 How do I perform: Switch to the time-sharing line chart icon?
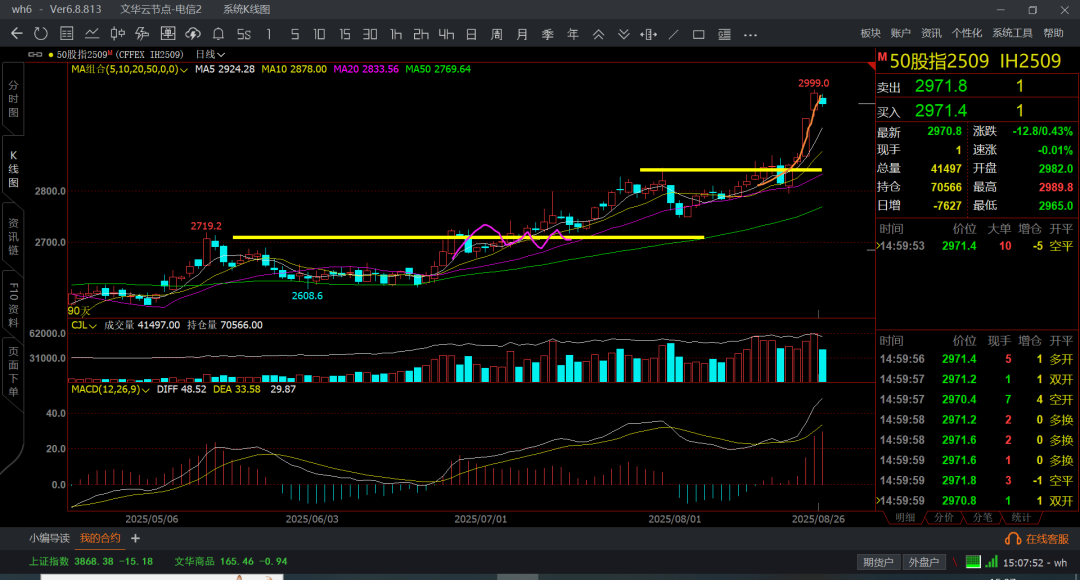coord(92,34)
